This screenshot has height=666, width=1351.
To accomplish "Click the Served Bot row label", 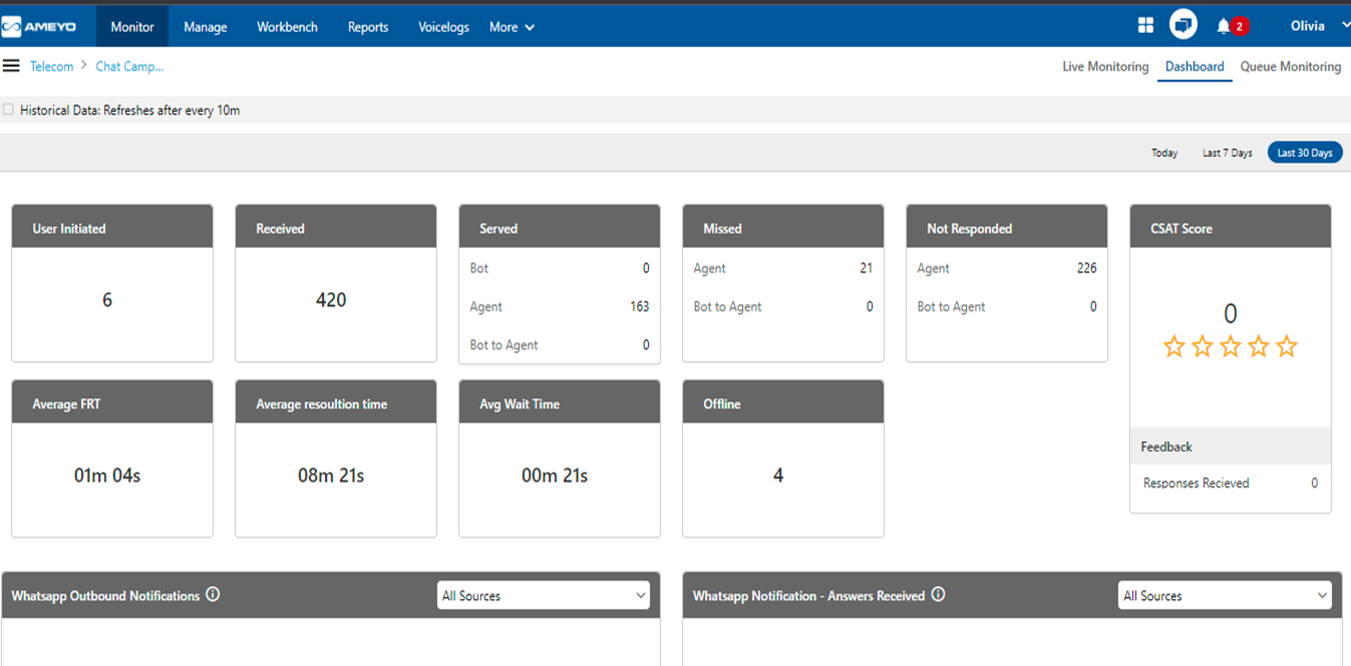I will click(479, 268).
